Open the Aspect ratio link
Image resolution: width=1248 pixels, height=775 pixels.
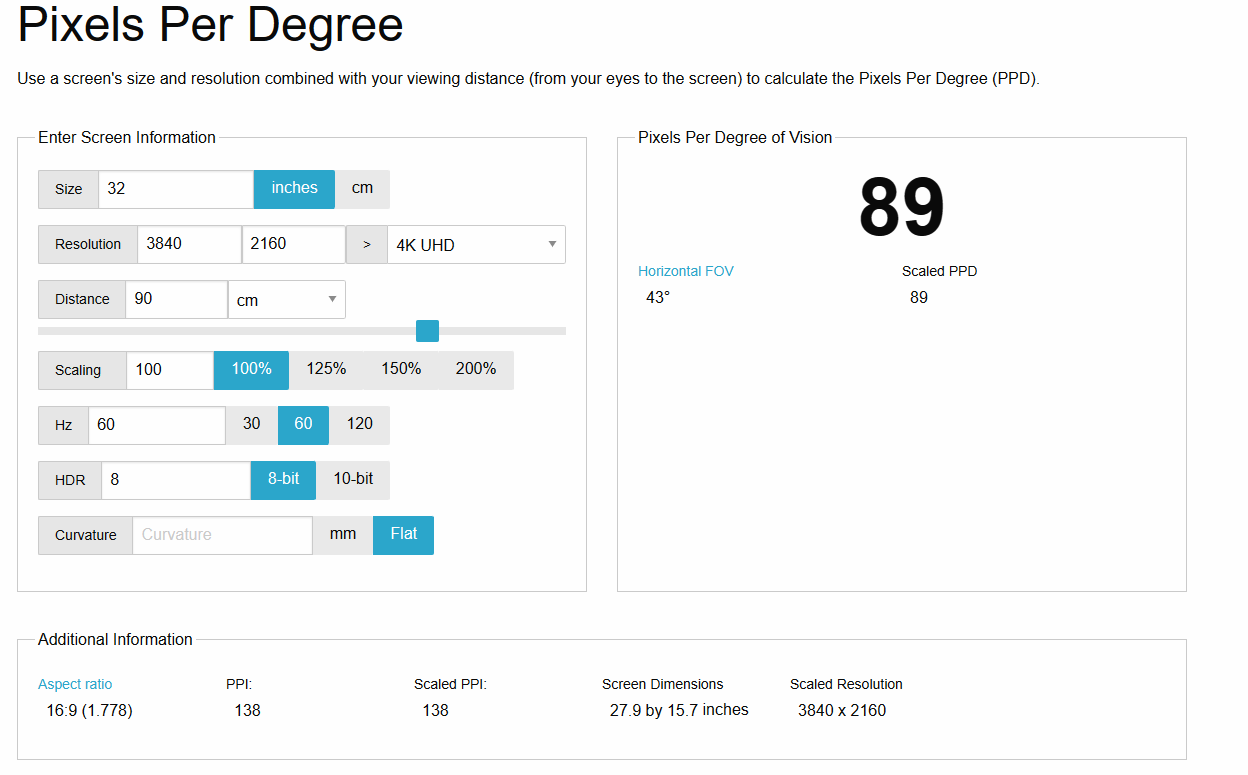[x=75, y=684]
